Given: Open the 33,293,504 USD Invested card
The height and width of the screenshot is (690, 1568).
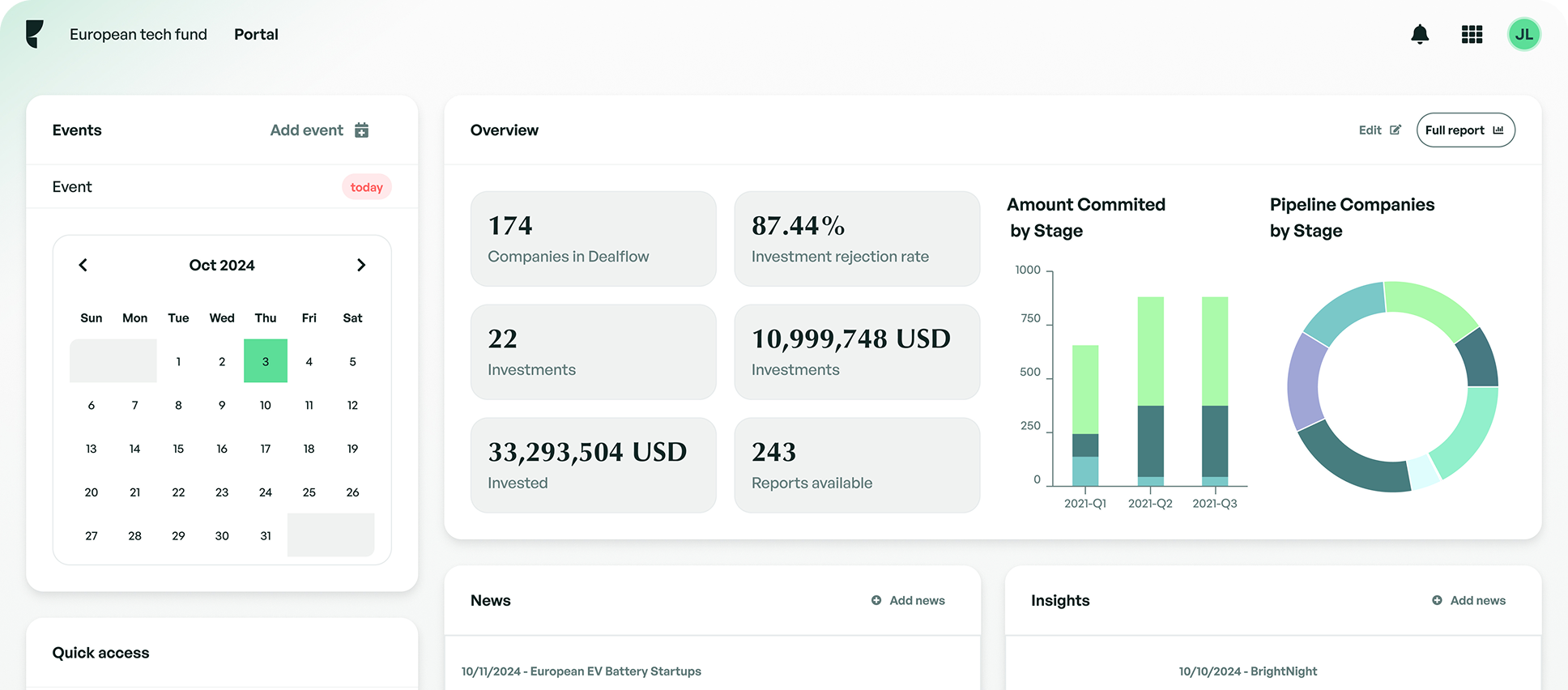Looking at the screenshot, I should coord(594,465).
